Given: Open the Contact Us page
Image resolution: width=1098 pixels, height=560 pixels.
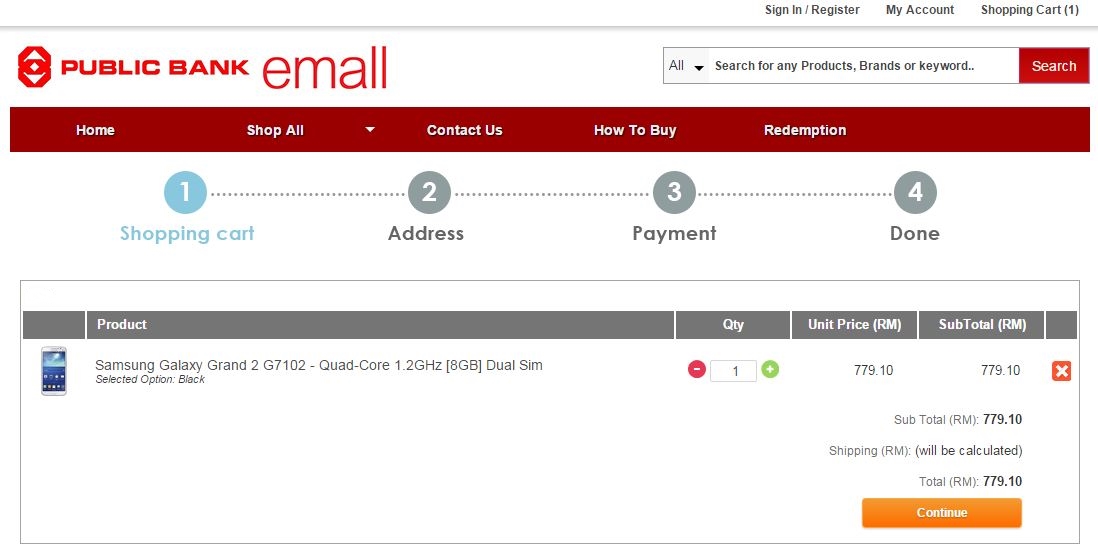Looking at the screenshot, I should [x=464, y=130].
